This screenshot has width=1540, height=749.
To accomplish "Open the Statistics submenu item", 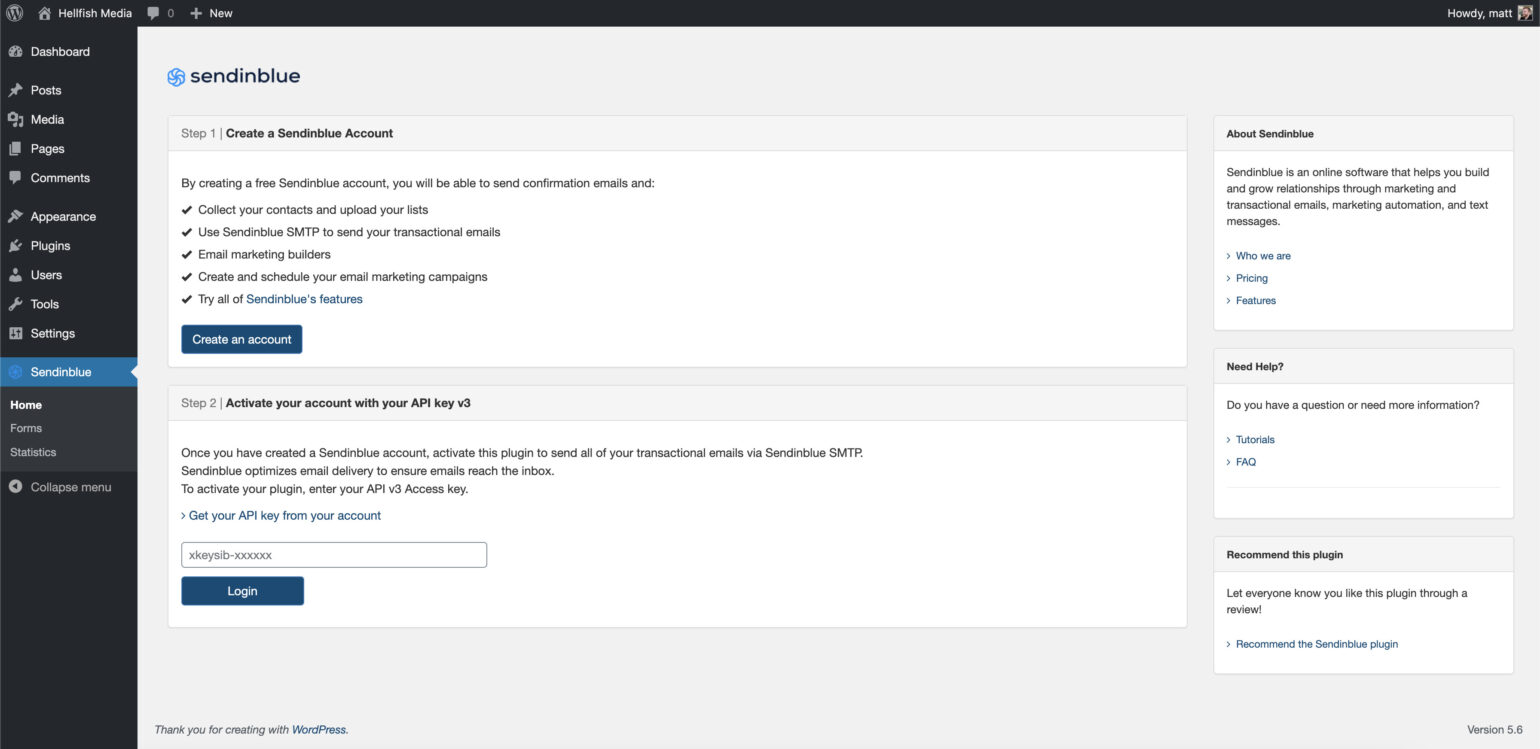I will [x=33, y=452].
